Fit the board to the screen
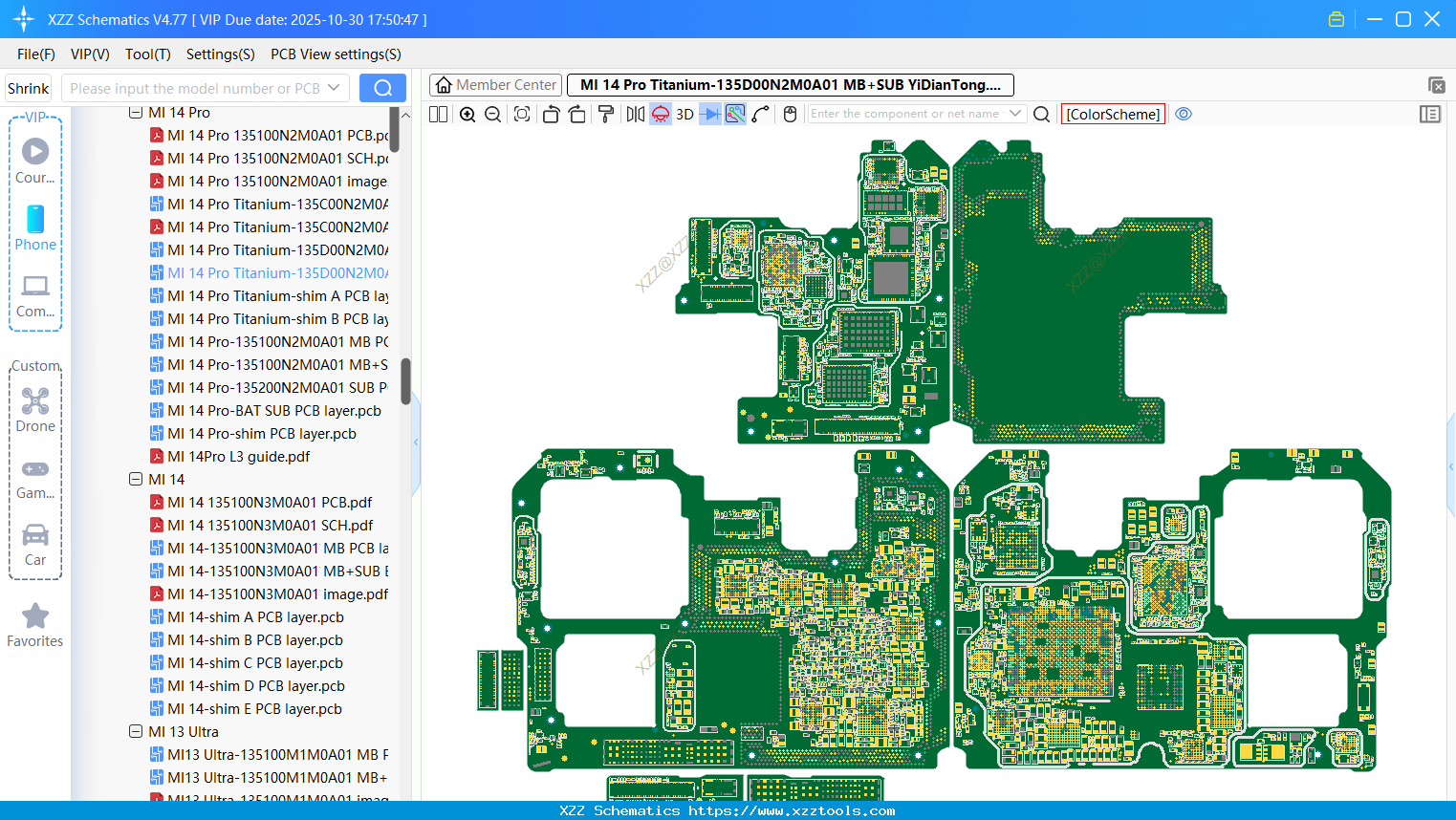Image resolution: width=1456 pixels, height=820 pixels. click(522, 115)
